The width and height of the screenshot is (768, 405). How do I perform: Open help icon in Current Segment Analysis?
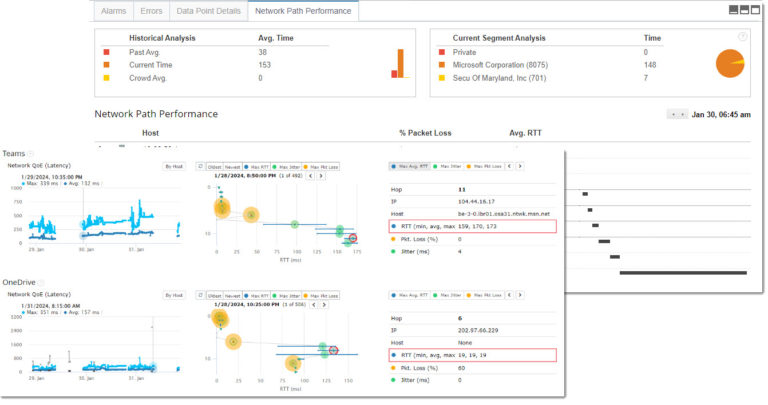click(x=743, y=37)
